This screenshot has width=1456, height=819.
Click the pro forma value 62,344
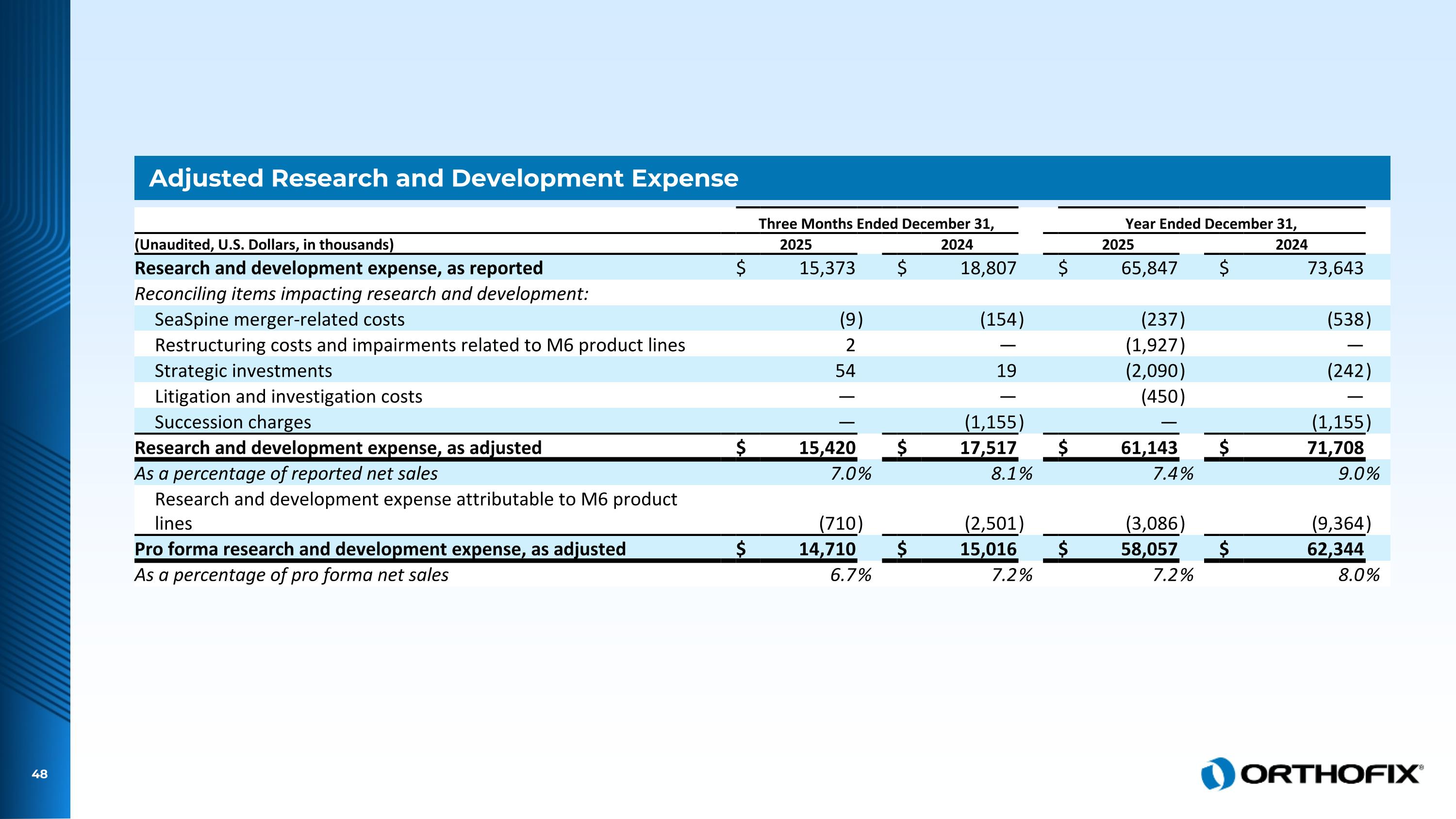[1335, 549]
